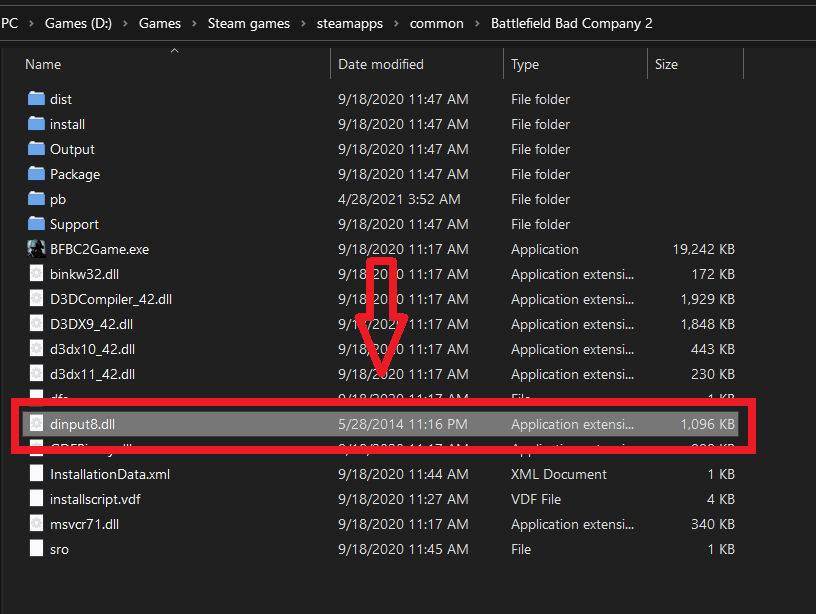The height and width of the screenshot is (614, 816).
Task: Click the Output folder icon
Action: (x=36, y=148)
